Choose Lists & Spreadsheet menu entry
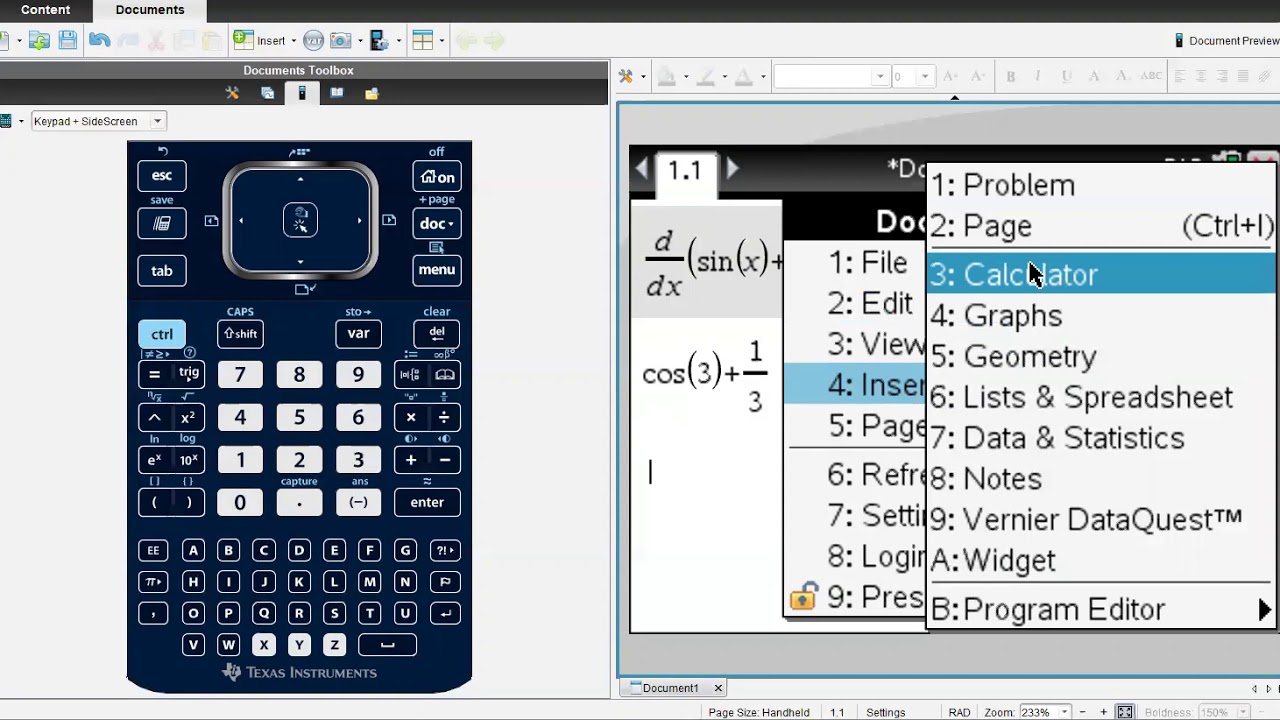The height and width of the screenshot is (720, 1280). 1102,397
